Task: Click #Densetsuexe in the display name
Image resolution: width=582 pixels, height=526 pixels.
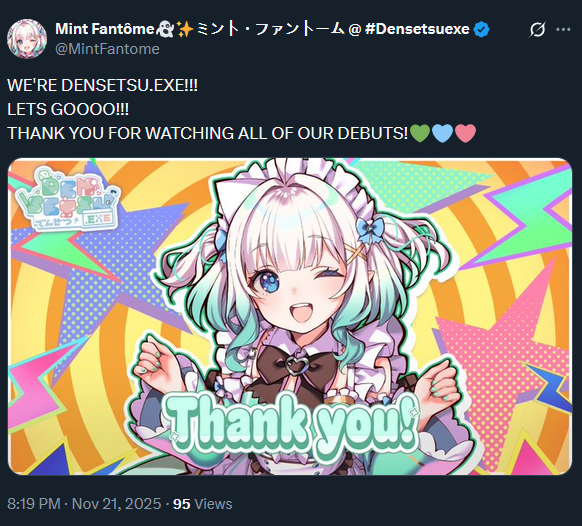Action: [x=417, y=29]
